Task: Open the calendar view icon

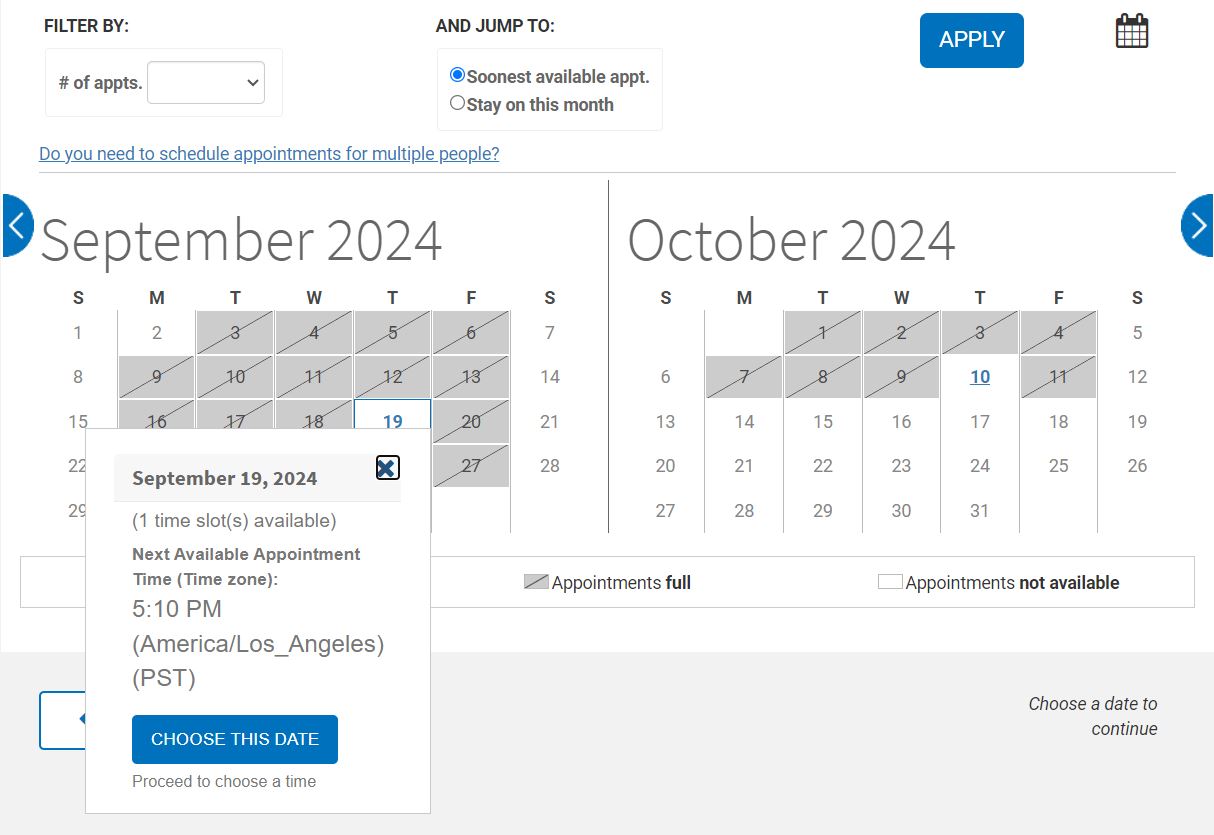Action: tap(1131, 30)
